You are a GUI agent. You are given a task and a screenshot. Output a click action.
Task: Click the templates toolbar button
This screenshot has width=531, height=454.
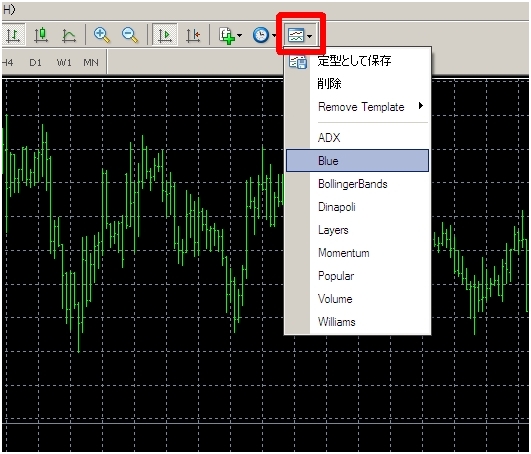[300, 35]
